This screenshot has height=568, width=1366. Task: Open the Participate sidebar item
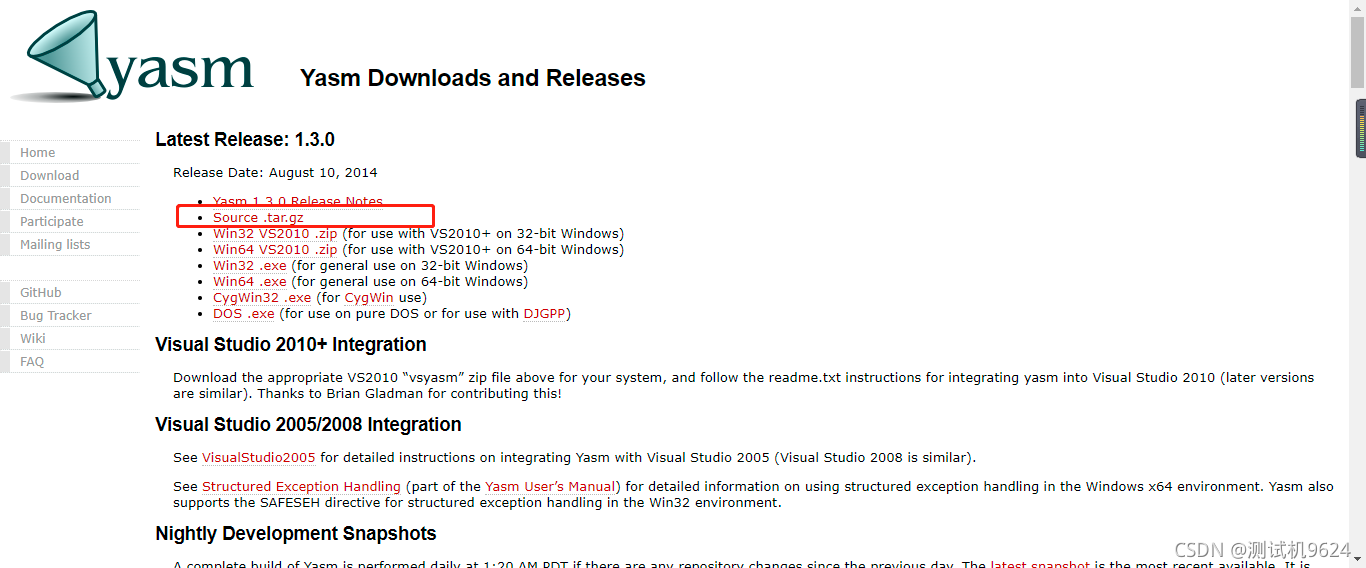point(52,222)
